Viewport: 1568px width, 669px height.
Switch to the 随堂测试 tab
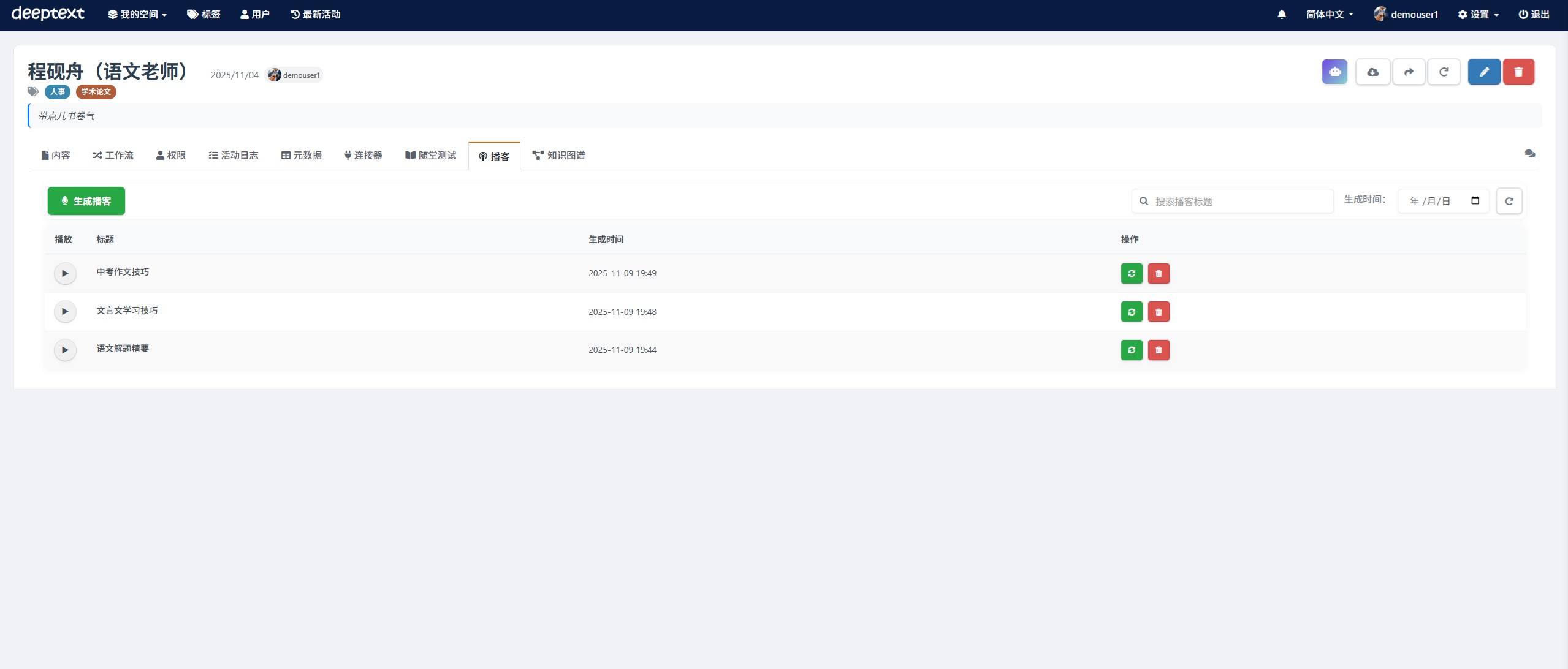431,156
